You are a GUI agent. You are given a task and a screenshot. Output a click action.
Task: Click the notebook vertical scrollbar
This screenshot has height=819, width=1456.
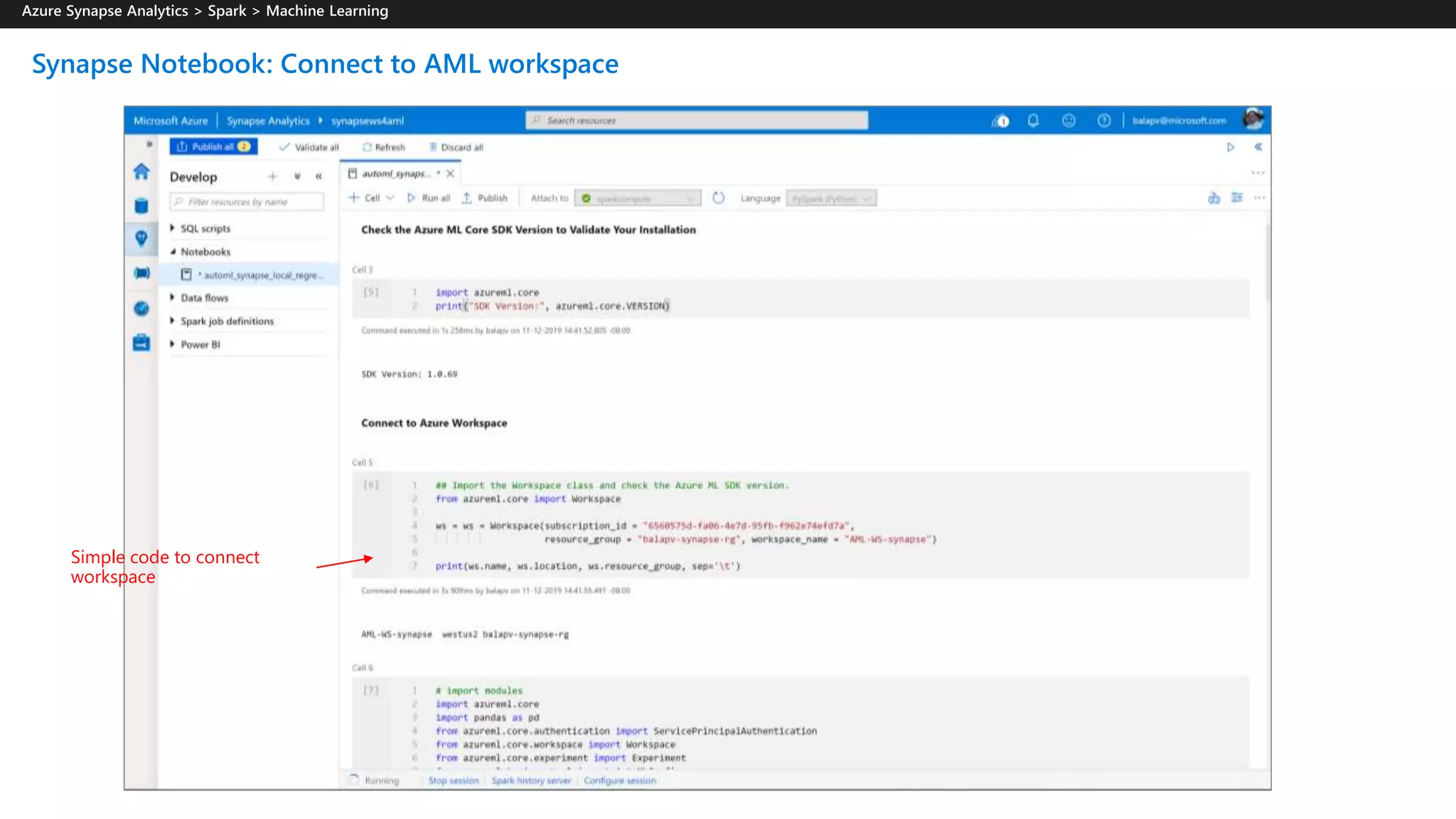click(1268, 263)
